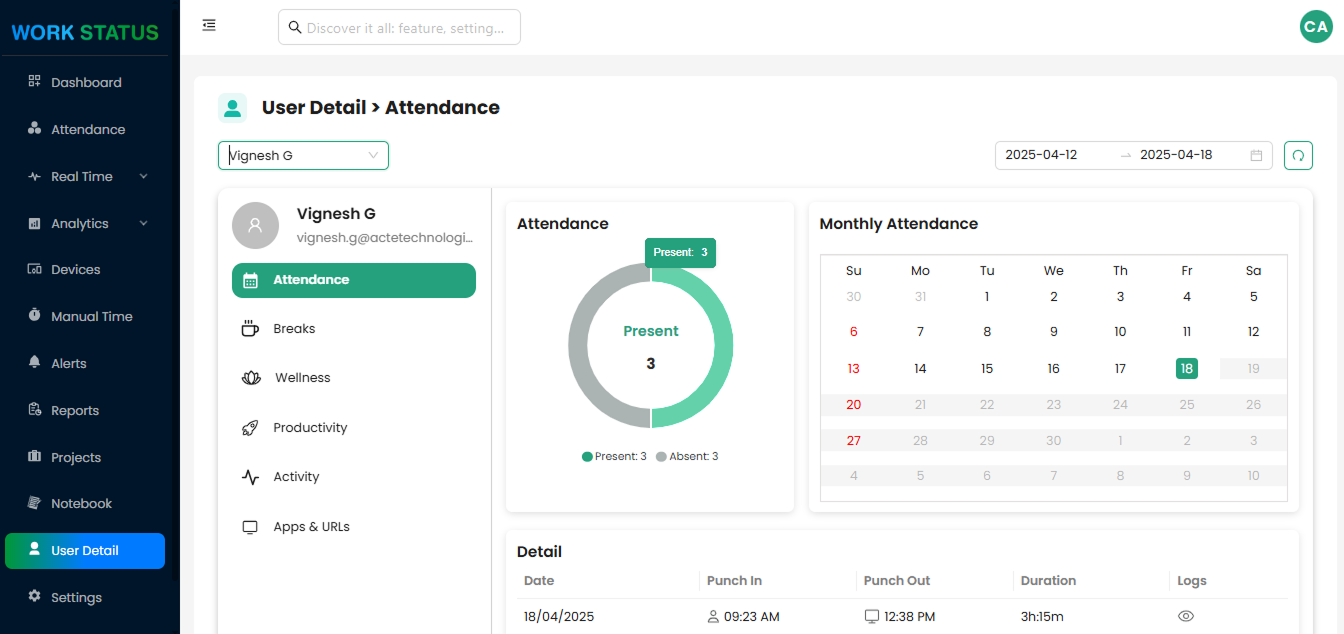
Task: Select day 15 in the calendar
Action: (x=987, y=368)
